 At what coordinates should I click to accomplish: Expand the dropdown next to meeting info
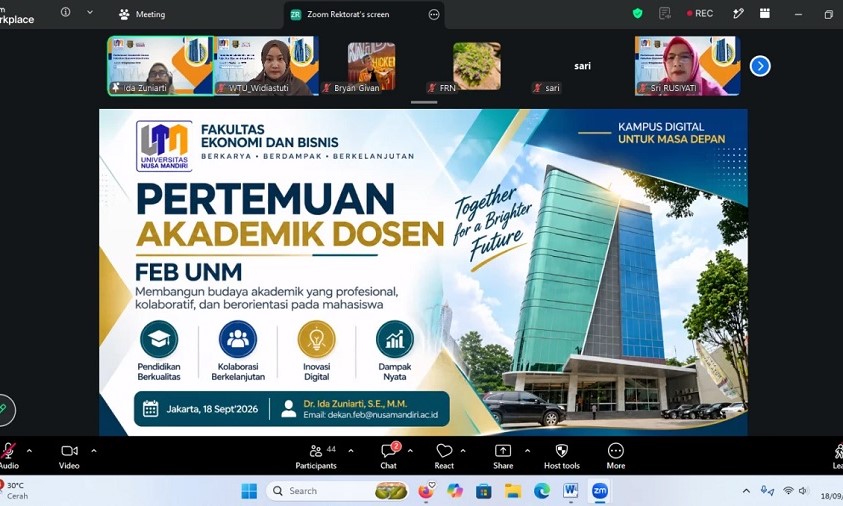[90, 12]
